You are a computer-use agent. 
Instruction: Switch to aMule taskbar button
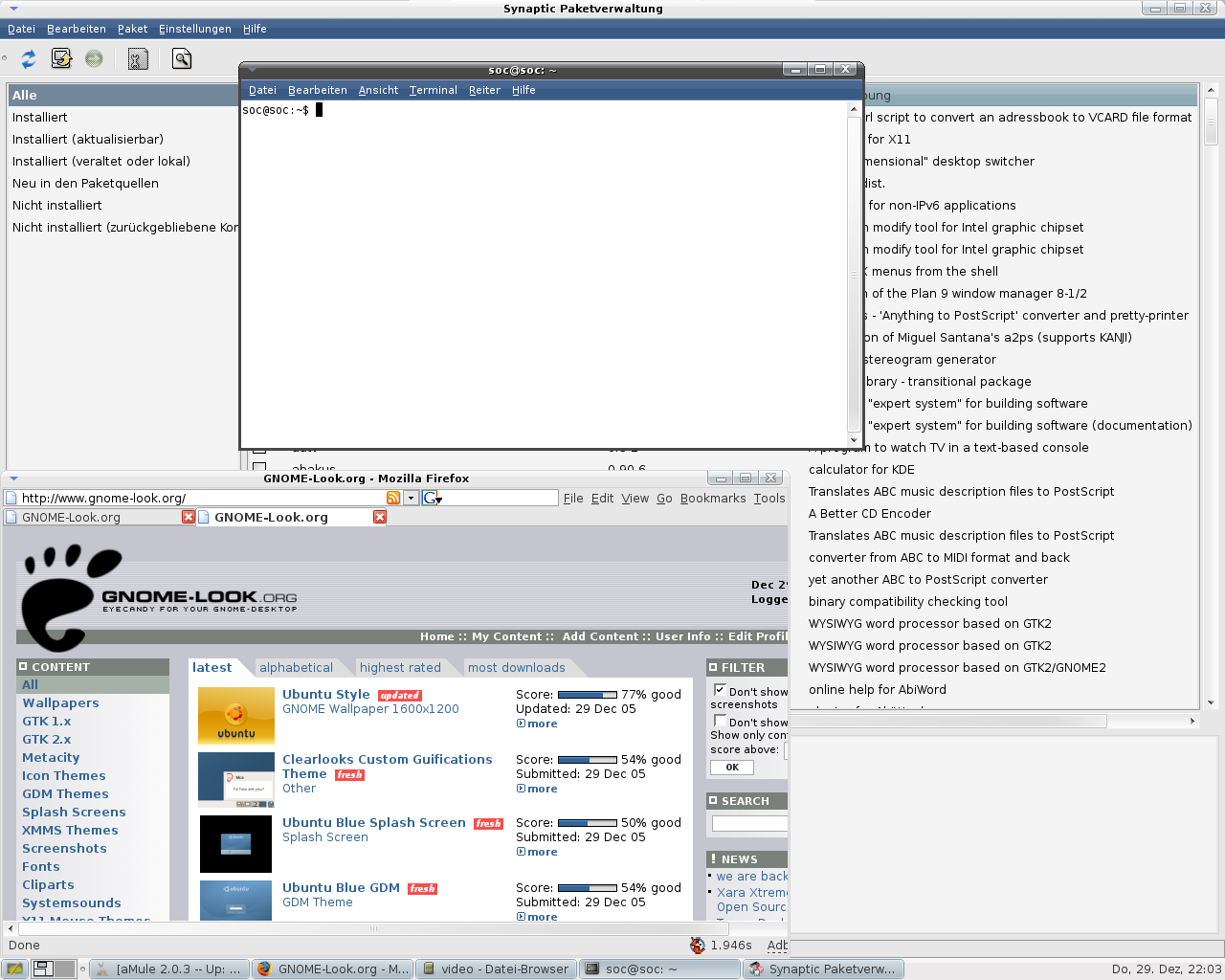[168, 969]
